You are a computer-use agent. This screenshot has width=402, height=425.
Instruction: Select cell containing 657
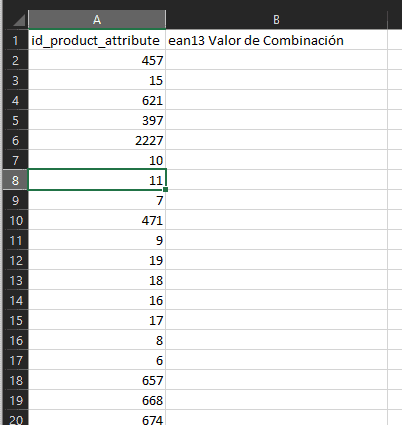pos(97,380)
